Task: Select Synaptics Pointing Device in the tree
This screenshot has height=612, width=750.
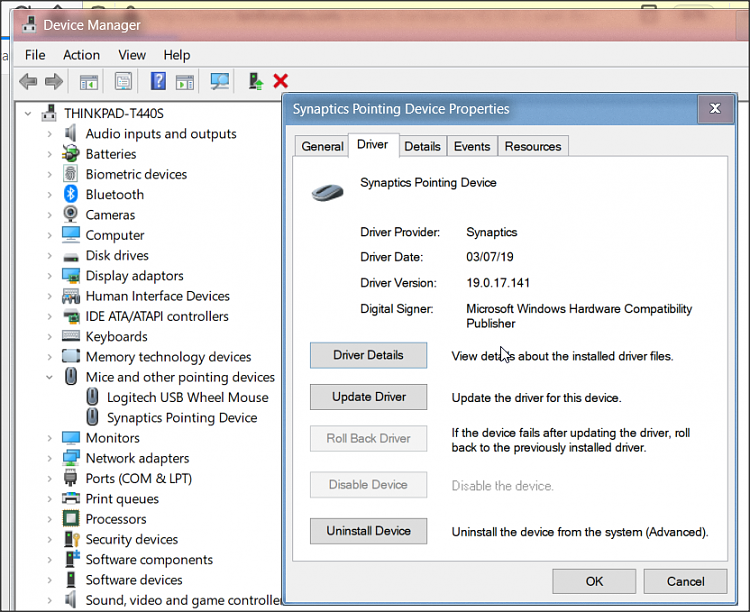Action: click(x=182, y=418)
